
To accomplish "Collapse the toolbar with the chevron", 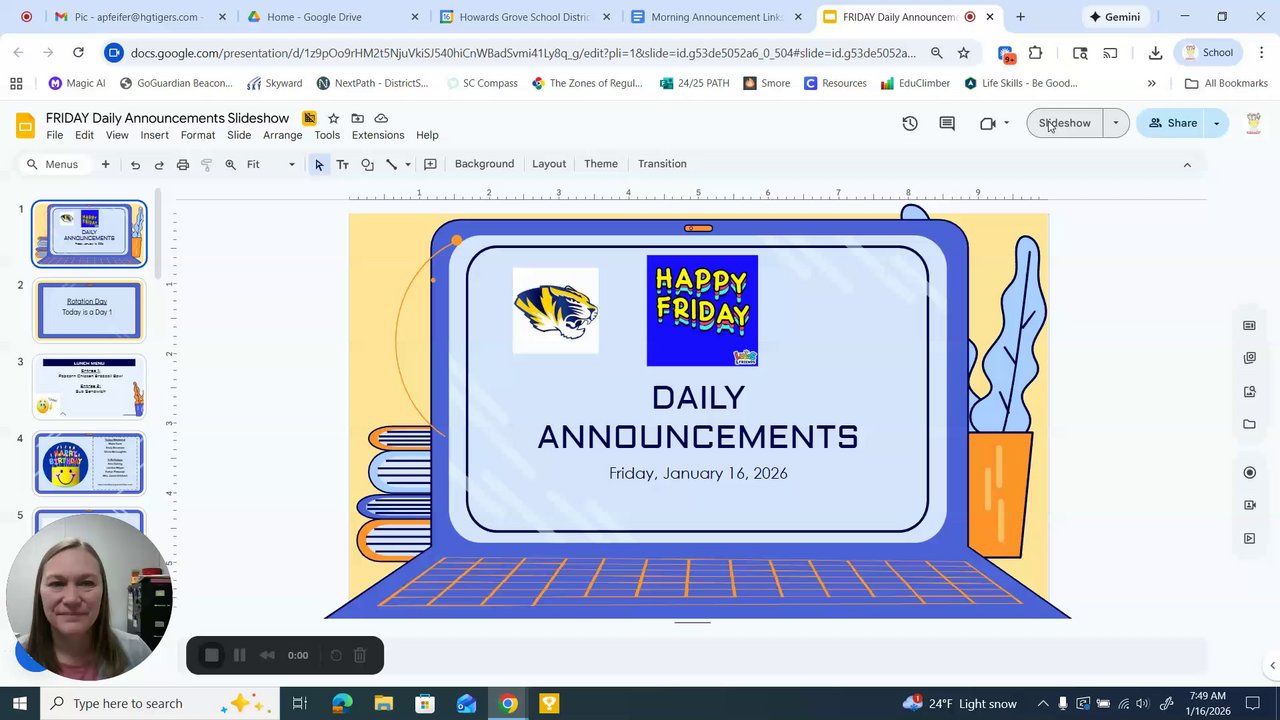I will [x=1187, y=164].
